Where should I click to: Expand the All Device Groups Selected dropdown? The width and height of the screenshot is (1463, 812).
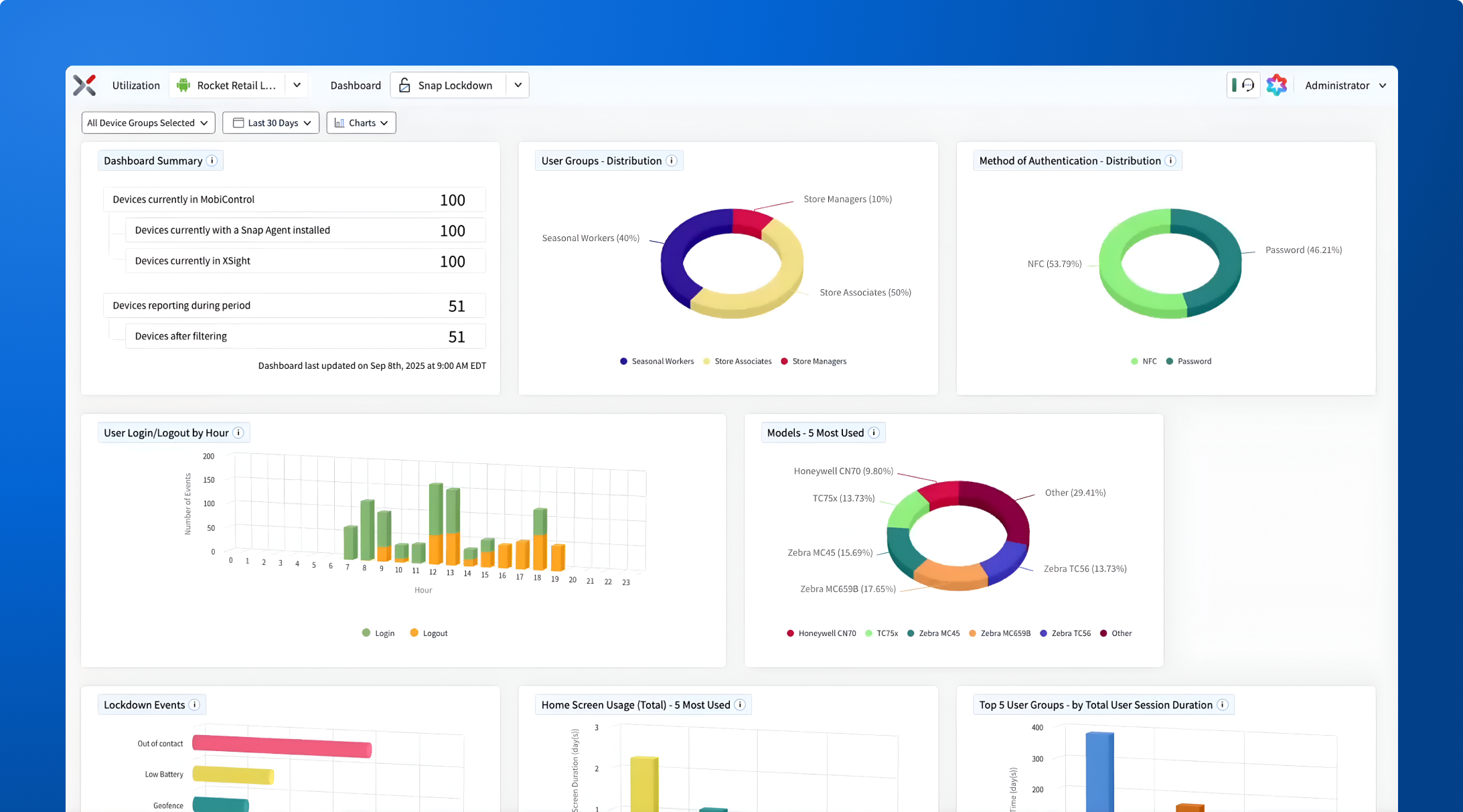point(147,123)
